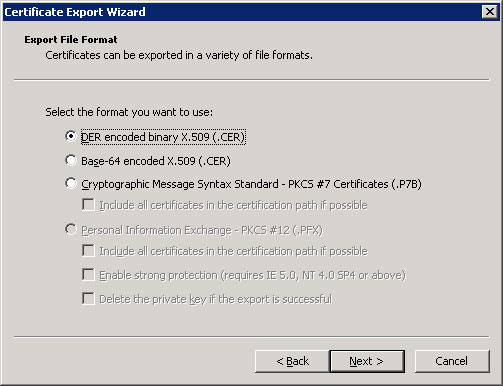This screenshot has height=386, width=503.
Task: Click the Export File Format heading
Action: click(71, 40)
